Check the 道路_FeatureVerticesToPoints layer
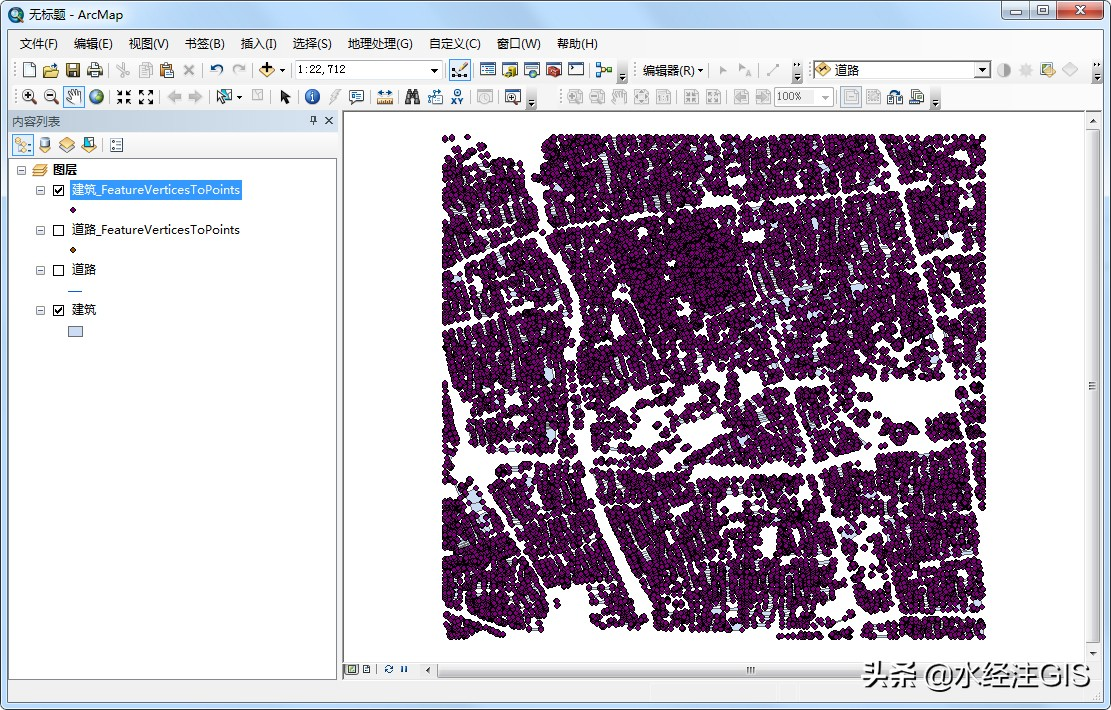This screenshot has height=710, width=1111. [x=57, y=230]
